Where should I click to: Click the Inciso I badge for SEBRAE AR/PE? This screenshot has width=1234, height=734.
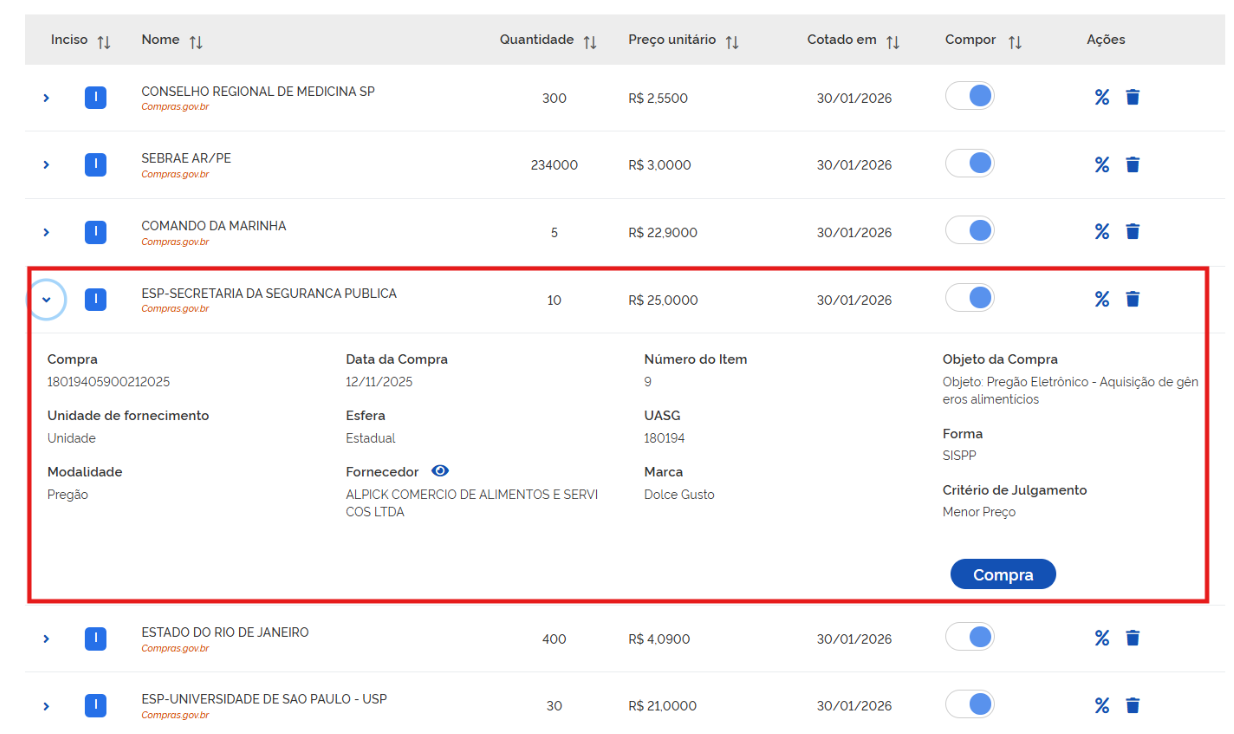pyautogui.click(x=95, y=165)
